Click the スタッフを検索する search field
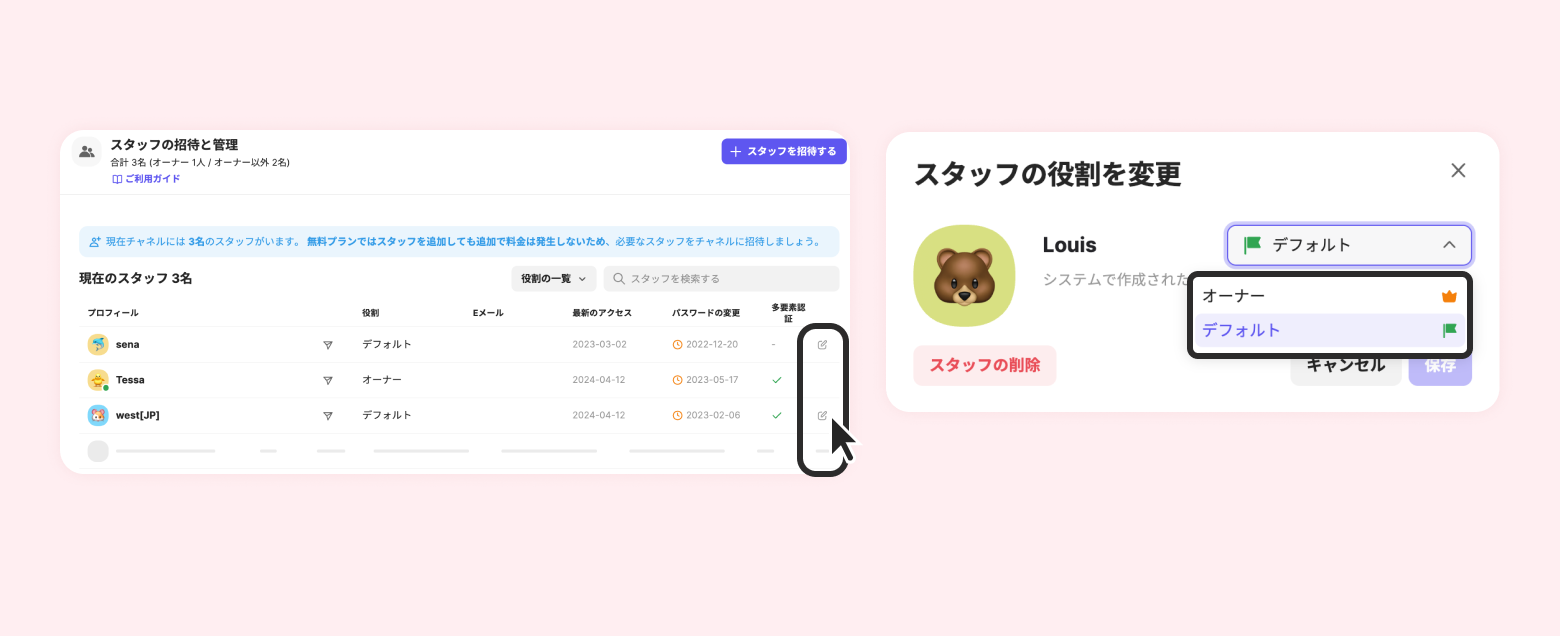Image resolution: width=1560 pixels, height=636 pixels. [x=721, y=278]
